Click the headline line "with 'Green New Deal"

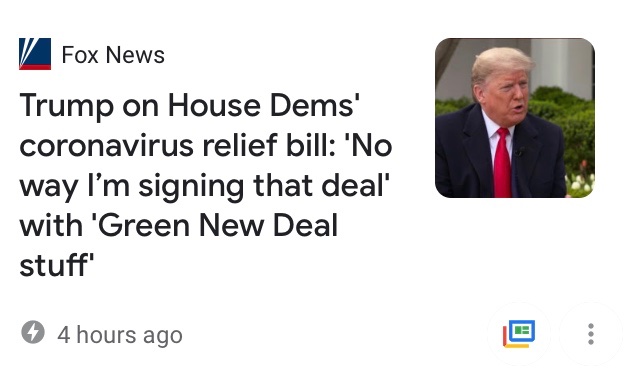(179, 225)
